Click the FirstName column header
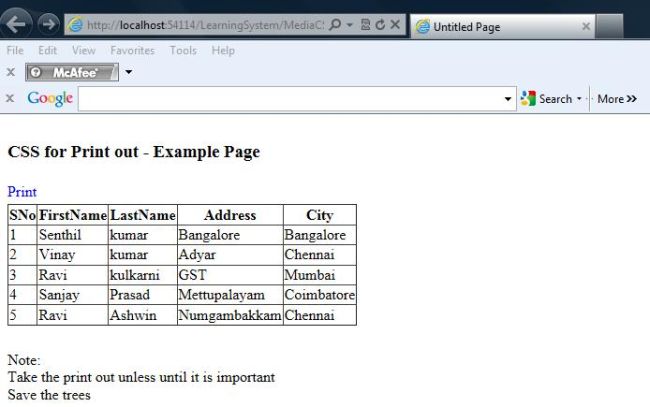650x407 pixels. click(x=73, y=215)
